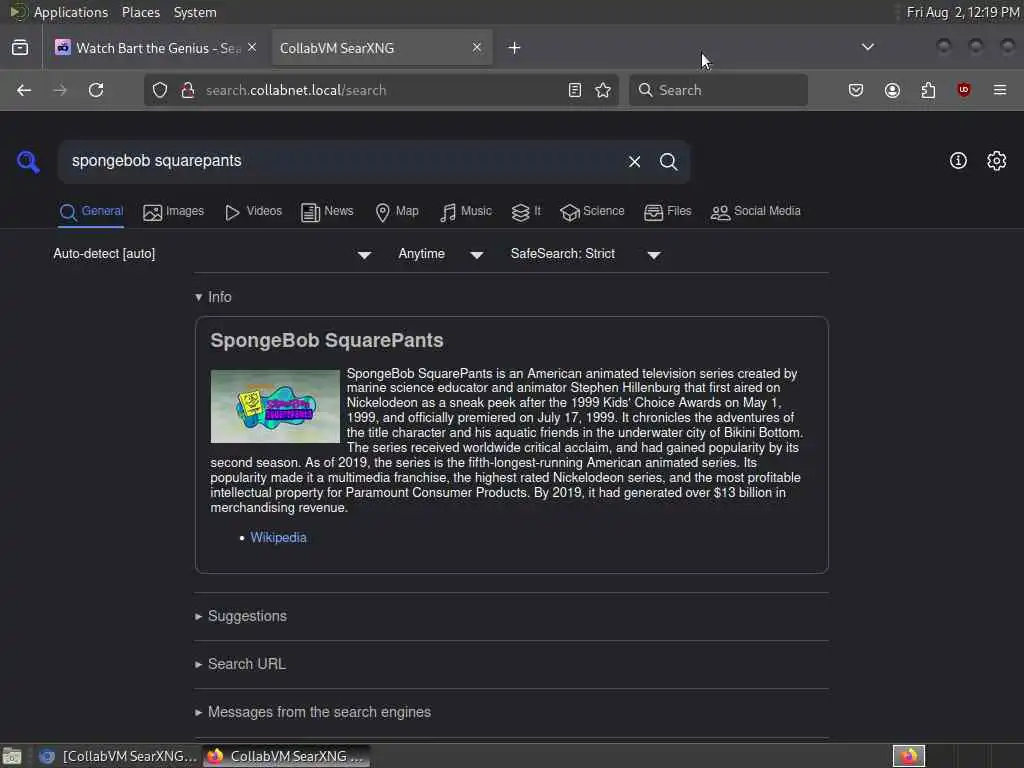Open the Anytime time range dropdown
The width and height of the screenshot is (1024, 768).
[441, 254]
